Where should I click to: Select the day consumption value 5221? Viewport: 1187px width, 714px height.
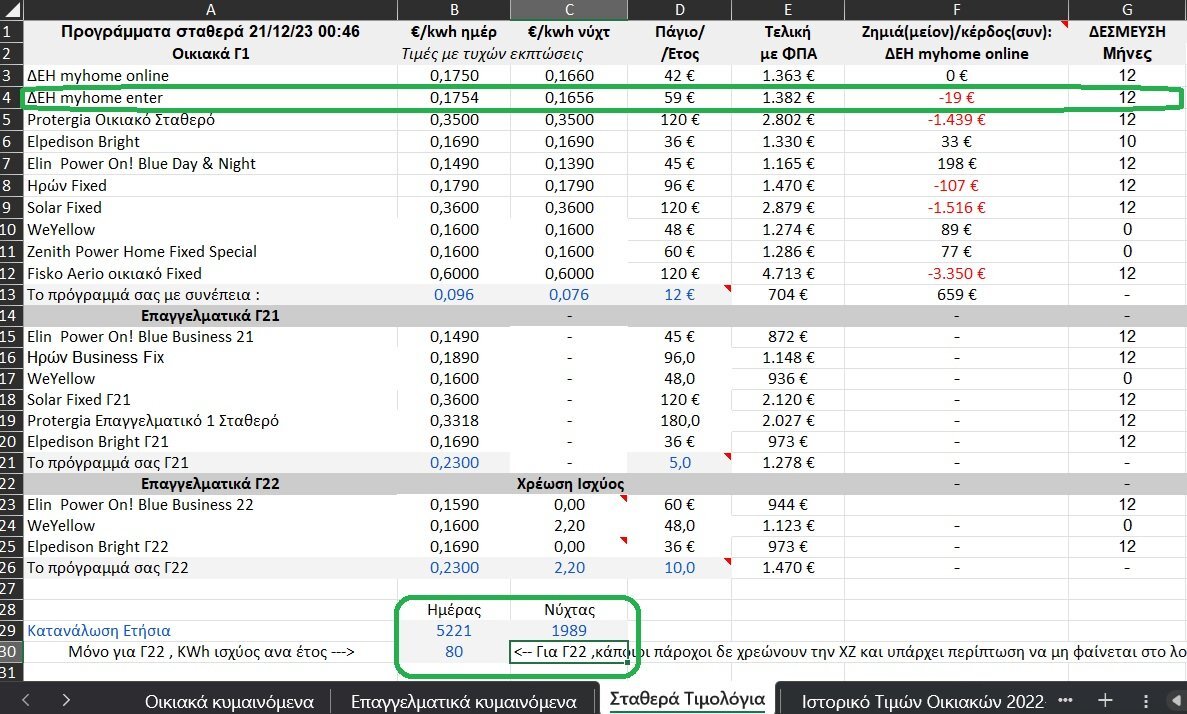[454, 631]
